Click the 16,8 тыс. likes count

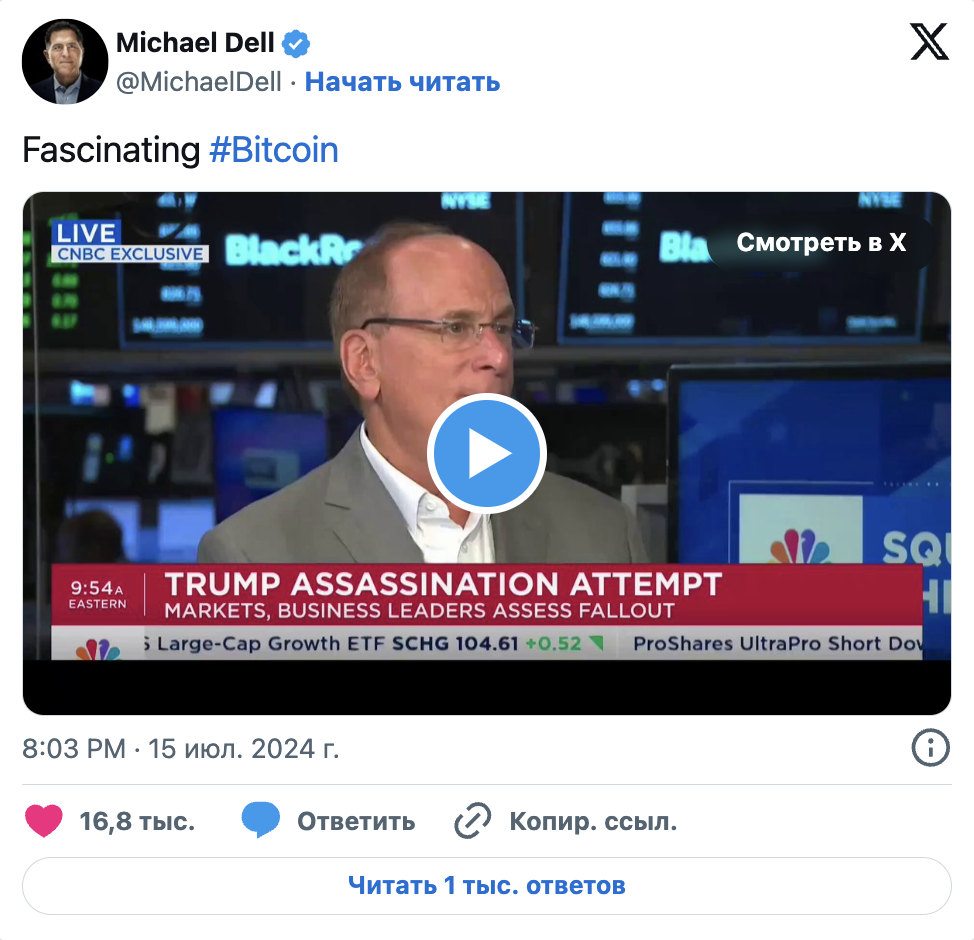(137, 821)
